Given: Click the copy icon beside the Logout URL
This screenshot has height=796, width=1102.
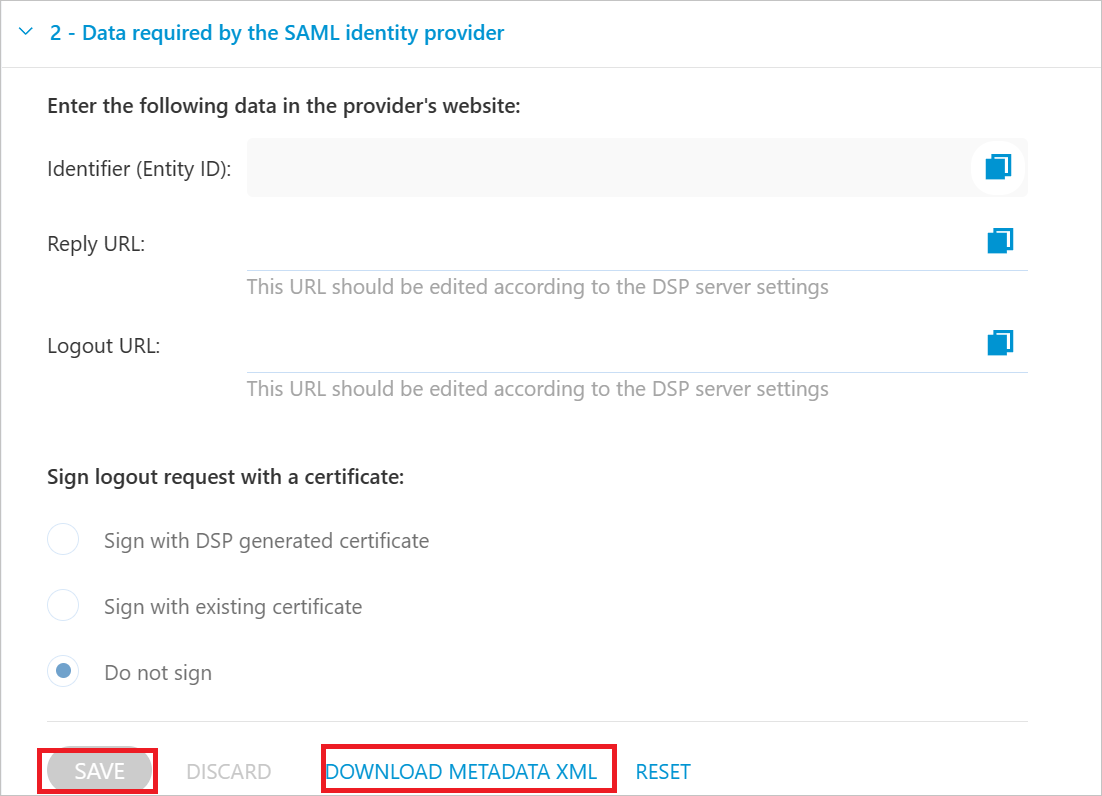Looking at the screenshot, I should [999, 342].
